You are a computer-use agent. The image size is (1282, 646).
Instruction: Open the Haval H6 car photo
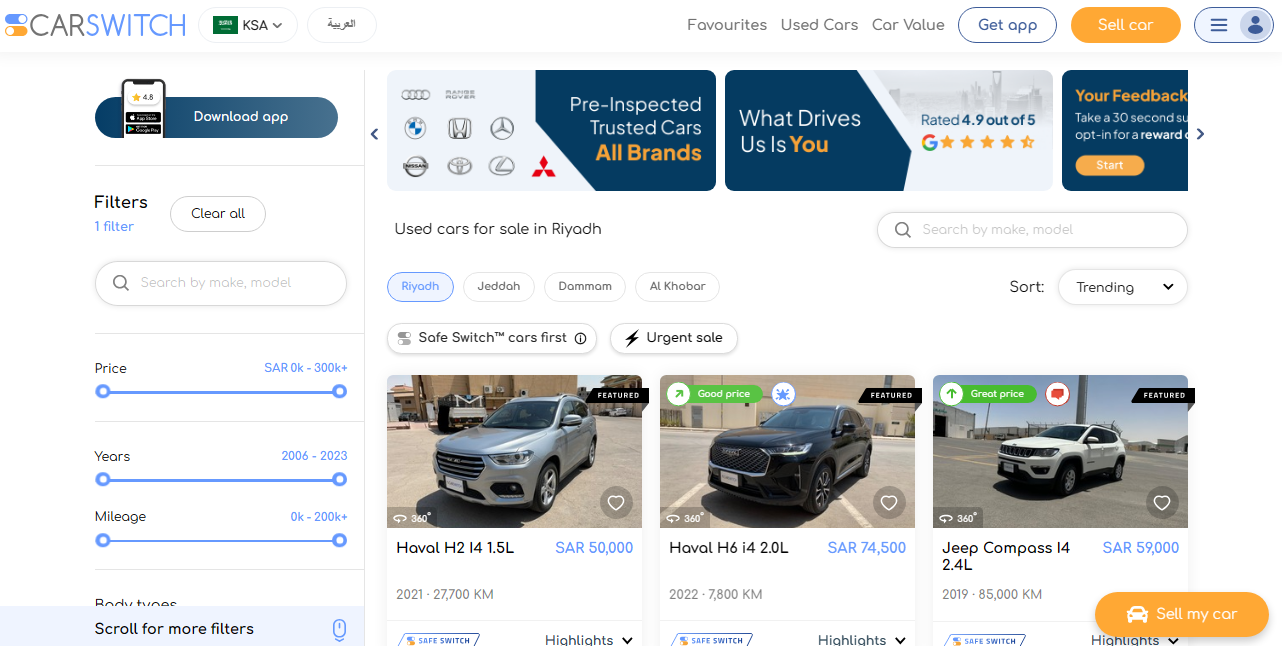tap(787, 451)
